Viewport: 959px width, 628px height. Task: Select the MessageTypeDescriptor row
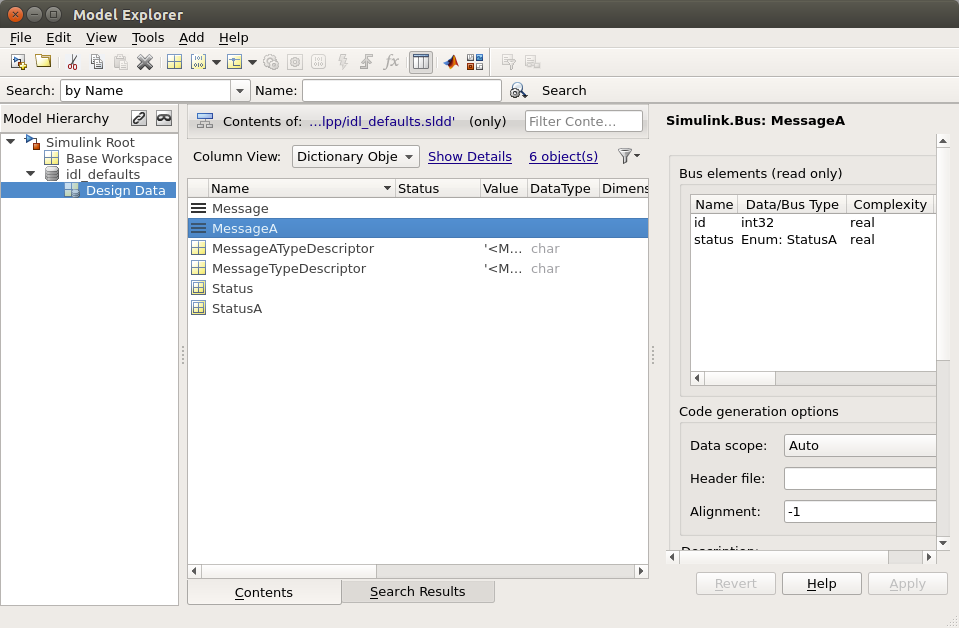pyautogui.click(x=418, y=268)
